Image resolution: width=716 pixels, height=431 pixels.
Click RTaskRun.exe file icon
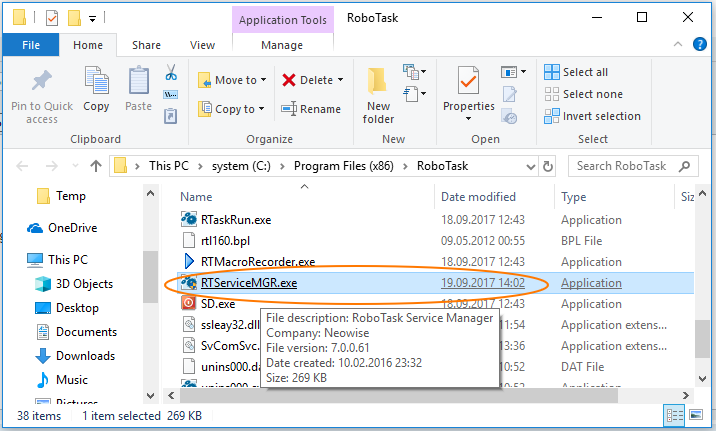click(x=189, y=219)
